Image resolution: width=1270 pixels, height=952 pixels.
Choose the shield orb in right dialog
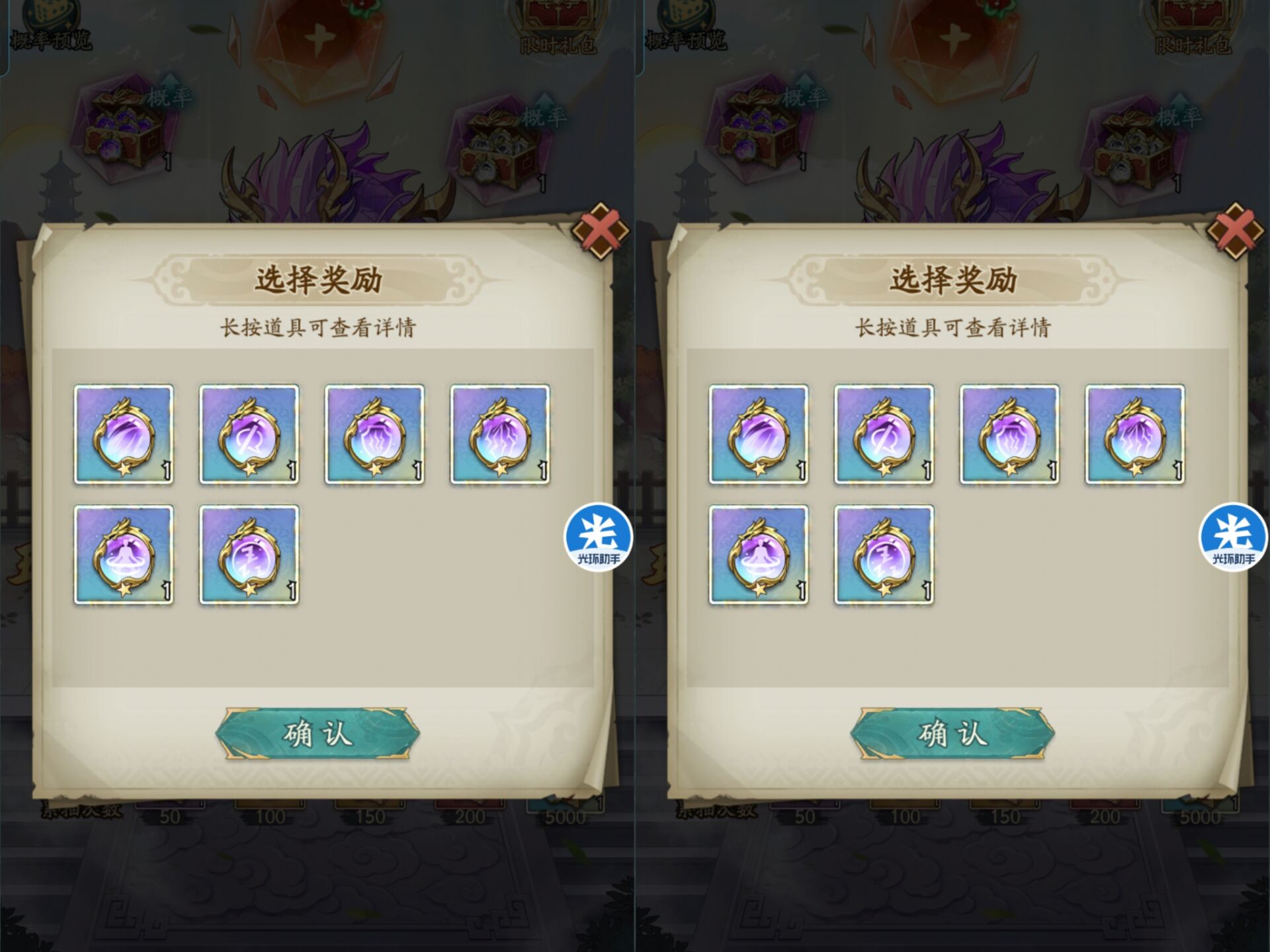point(1009,434)
